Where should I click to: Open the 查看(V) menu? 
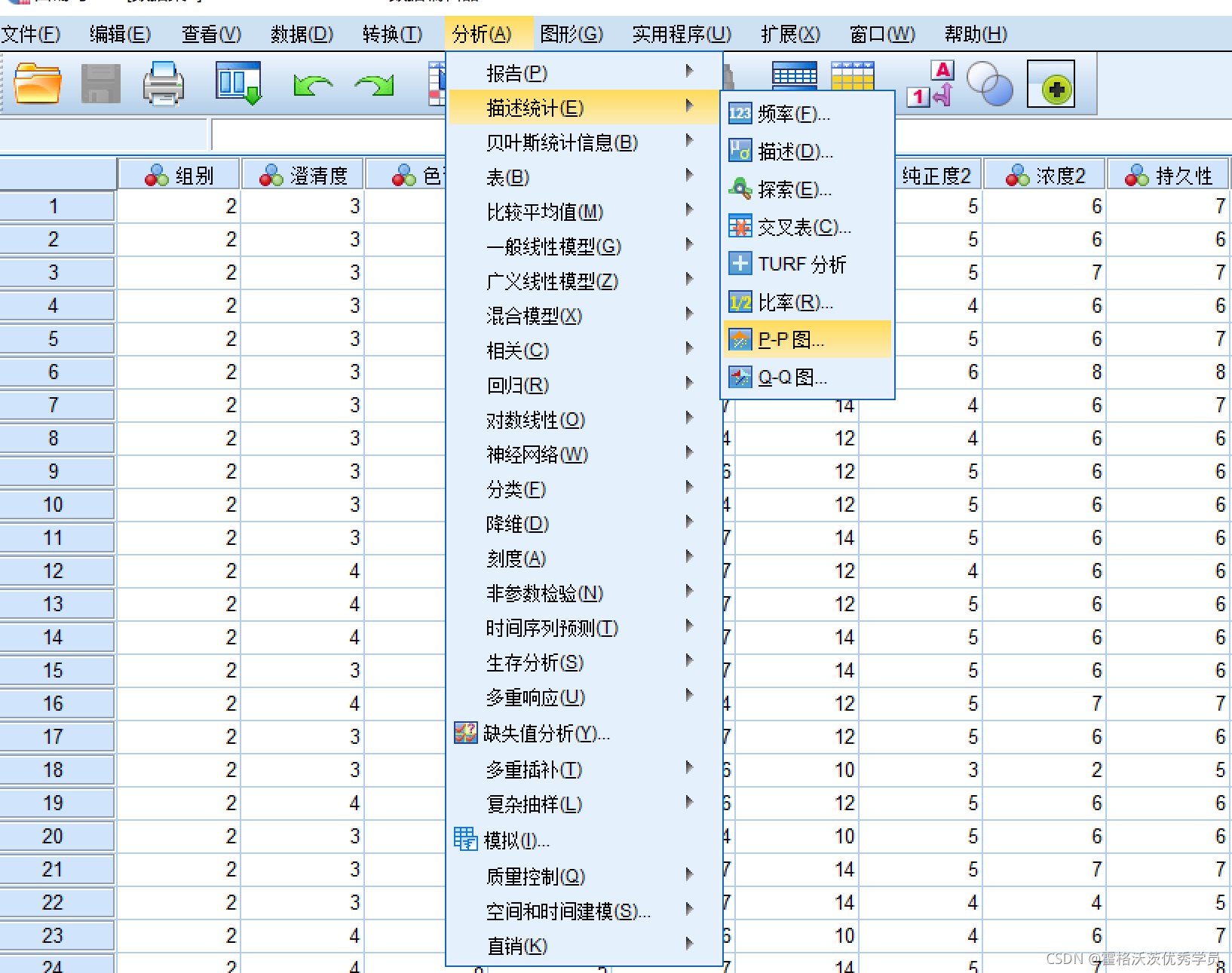click(x=211, y=35)
